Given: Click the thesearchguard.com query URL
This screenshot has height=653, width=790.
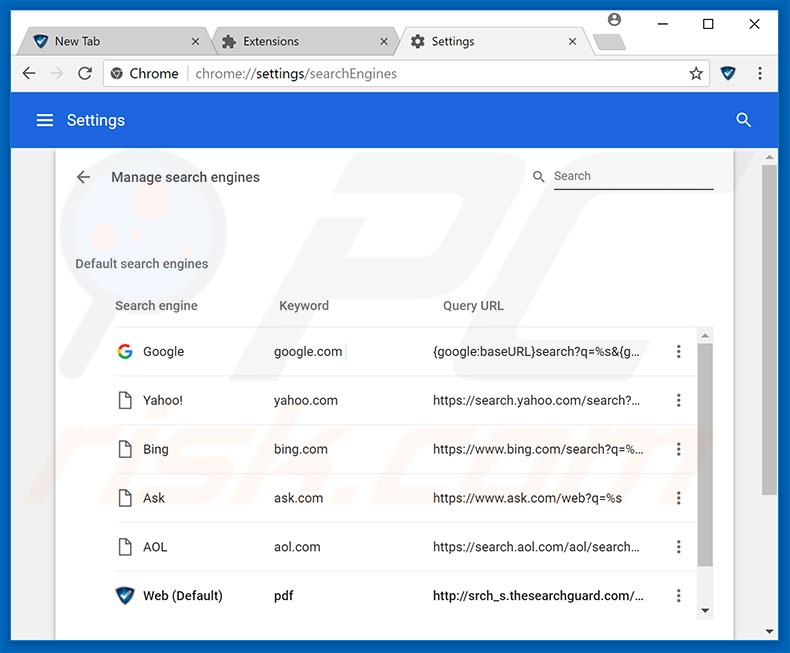Looking at the screenshot, I should coord(538,596).
